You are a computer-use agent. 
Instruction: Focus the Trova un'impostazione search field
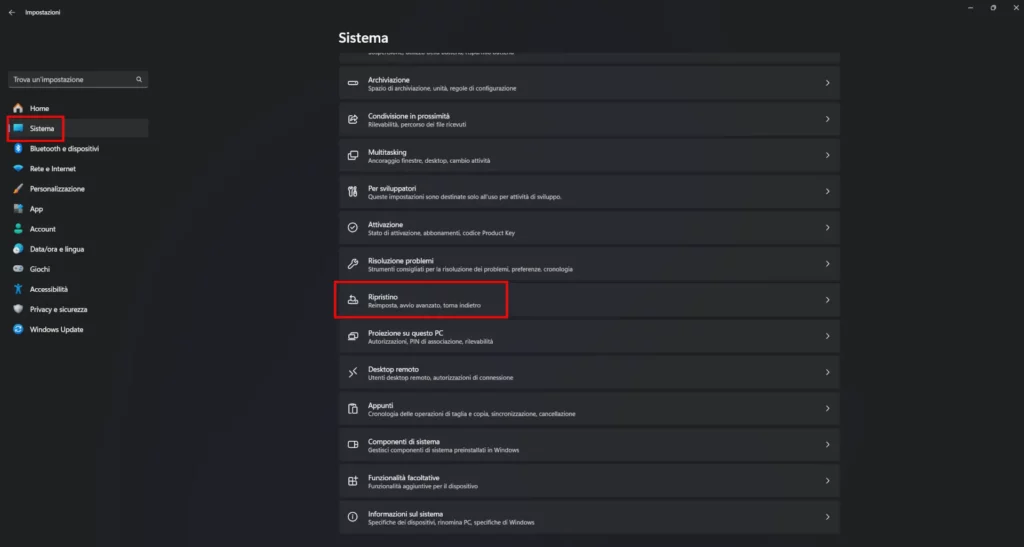[x=70, y=79]
